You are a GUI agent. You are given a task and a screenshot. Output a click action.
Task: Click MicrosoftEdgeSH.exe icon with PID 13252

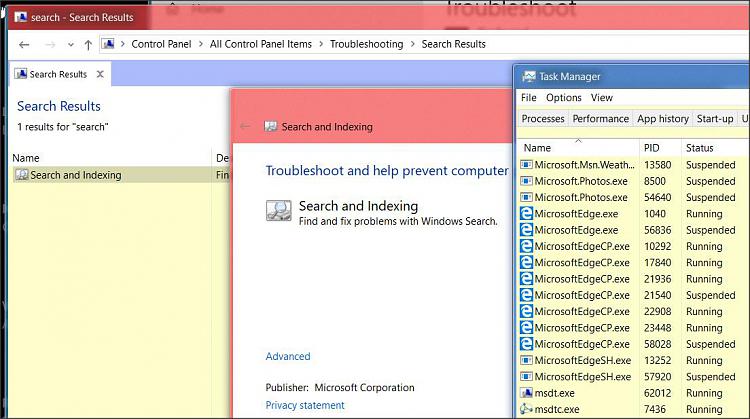(x=526, y=360)
